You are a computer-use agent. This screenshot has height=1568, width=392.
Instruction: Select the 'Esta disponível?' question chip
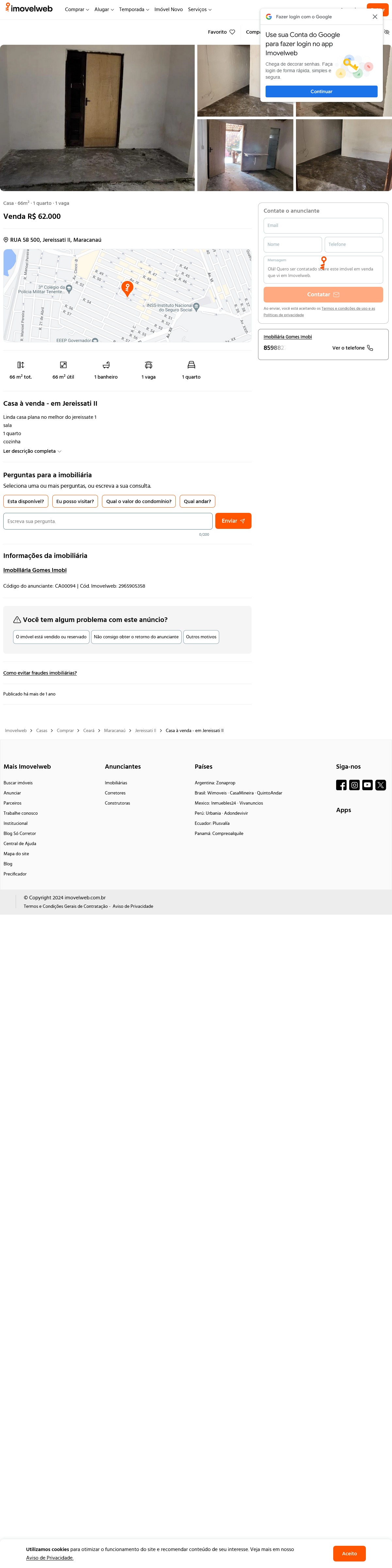point(25,501)
